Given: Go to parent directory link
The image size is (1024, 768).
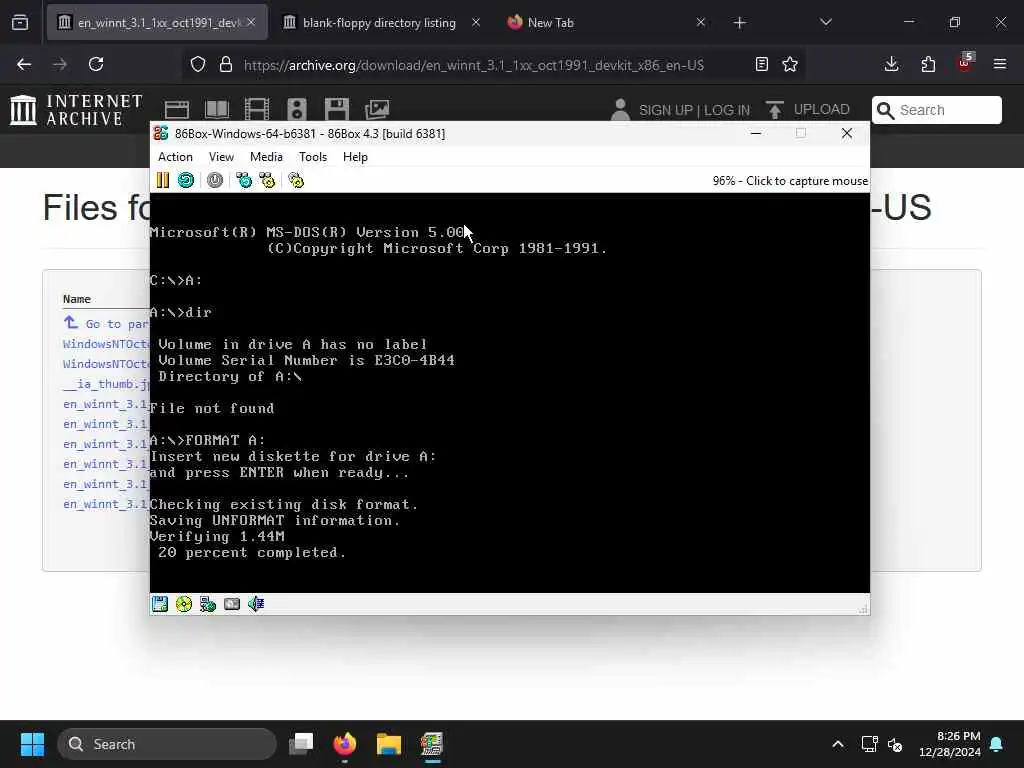Looking at the screenshot, I should pos(107,324).
